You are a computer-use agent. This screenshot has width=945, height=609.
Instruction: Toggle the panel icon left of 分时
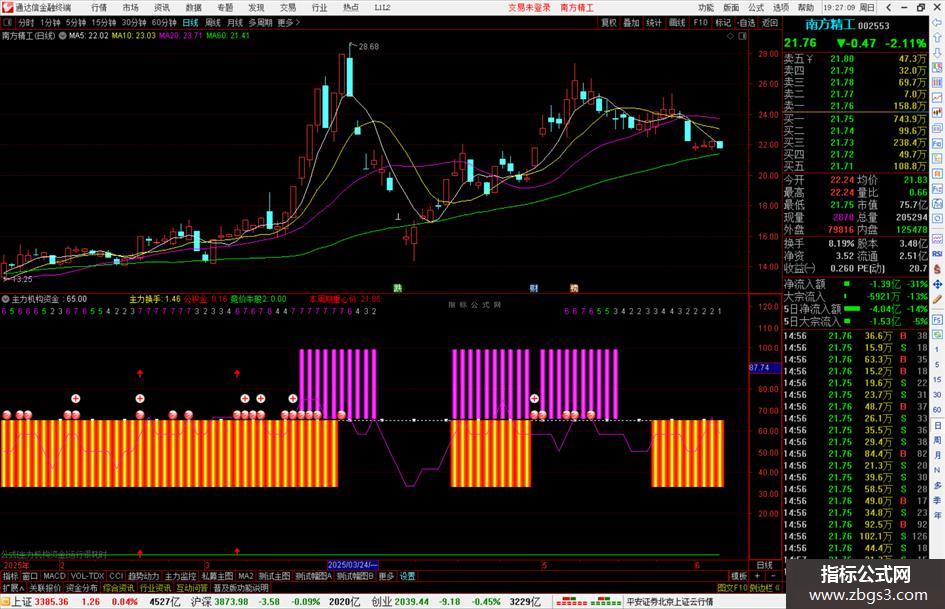(8, 22)
